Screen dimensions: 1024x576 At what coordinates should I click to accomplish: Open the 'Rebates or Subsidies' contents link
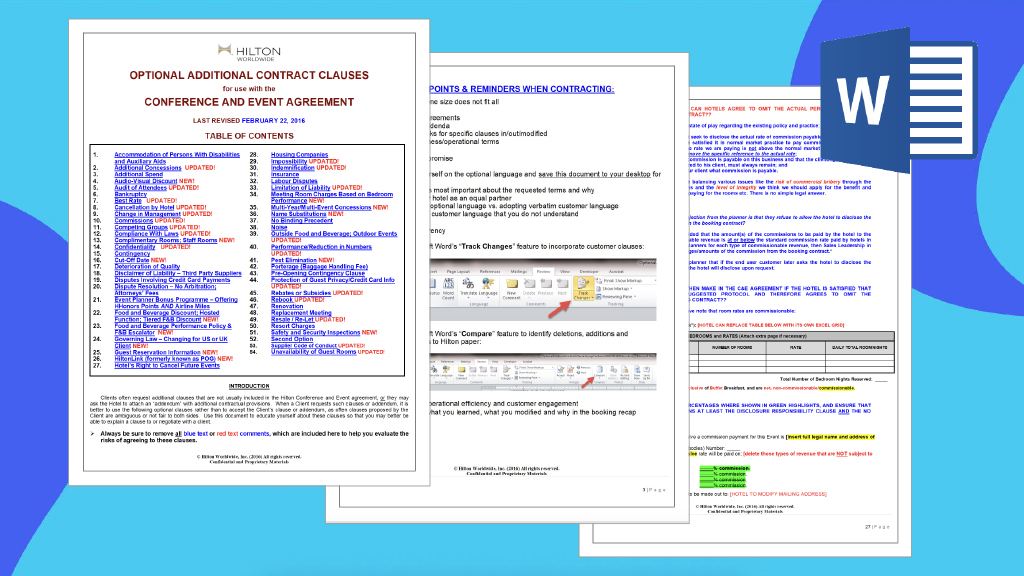click(300, 293)
